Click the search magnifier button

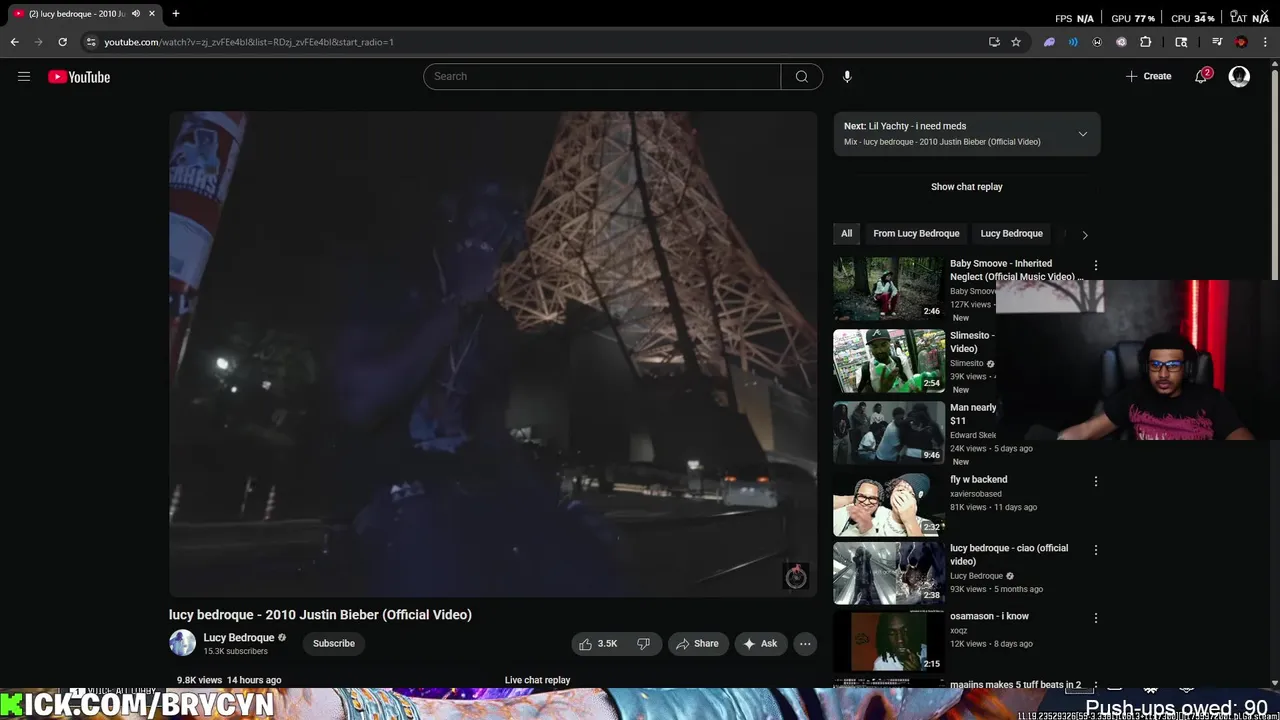(802, 76)
